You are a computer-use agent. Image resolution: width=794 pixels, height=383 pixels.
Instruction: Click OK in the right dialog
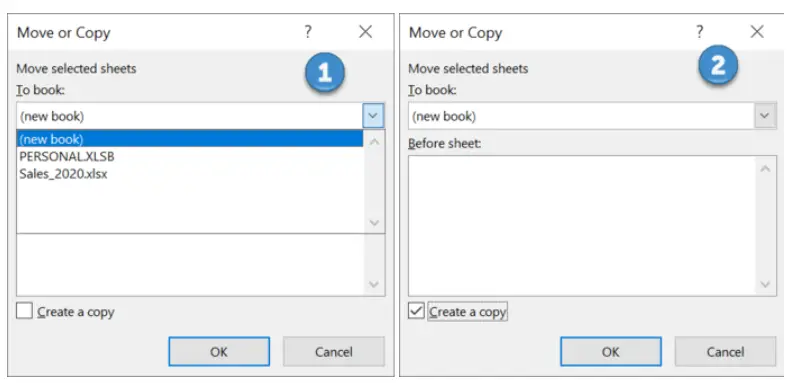pos(611,352)
